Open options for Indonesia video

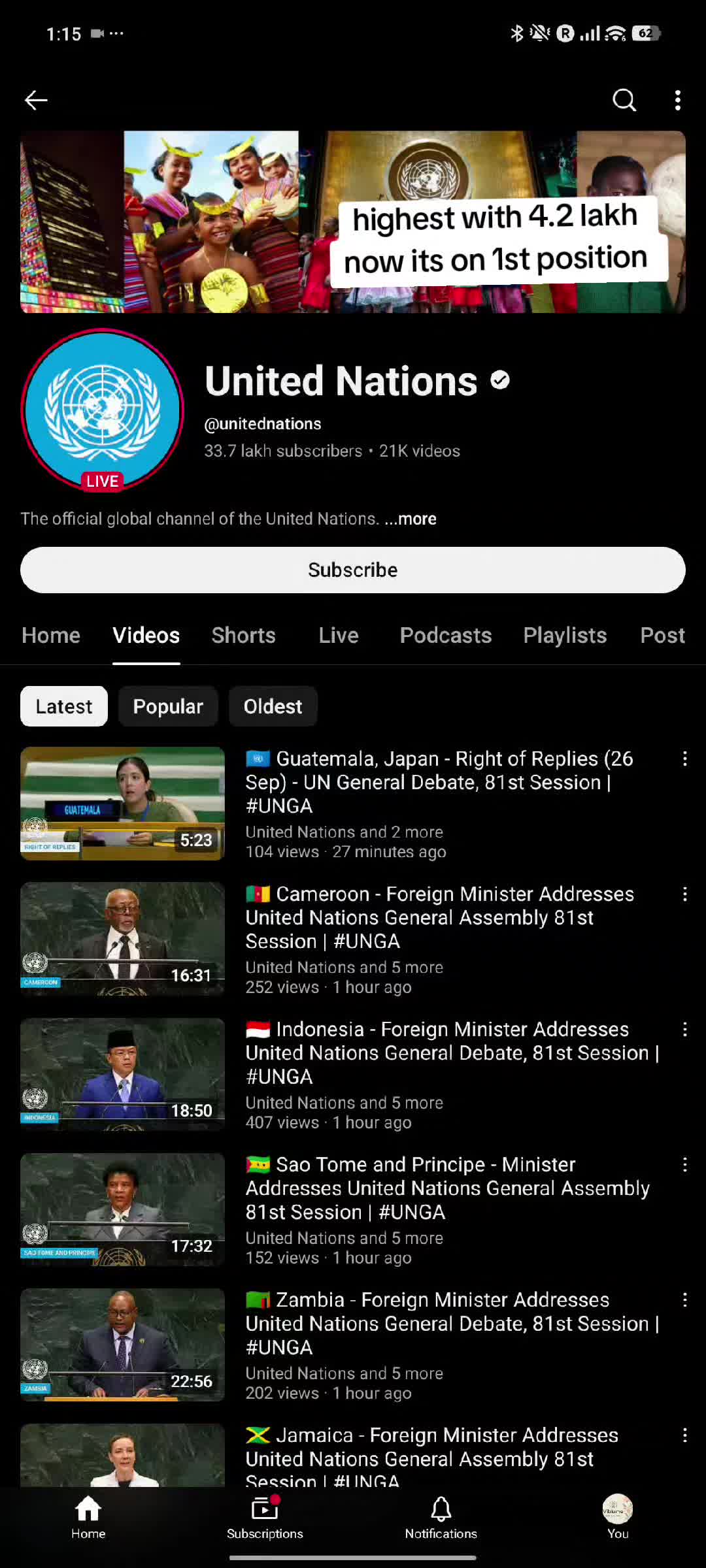tap(684, 1030)
